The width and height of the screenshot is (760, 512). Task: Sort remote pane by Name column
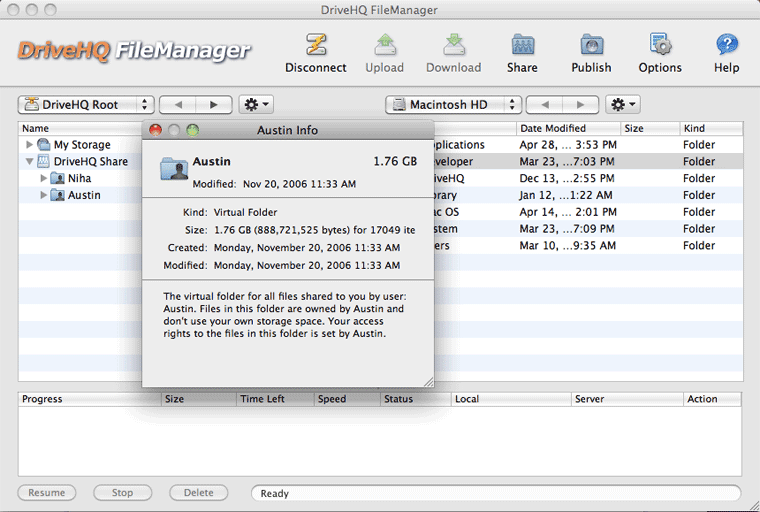tap(80, 128)
